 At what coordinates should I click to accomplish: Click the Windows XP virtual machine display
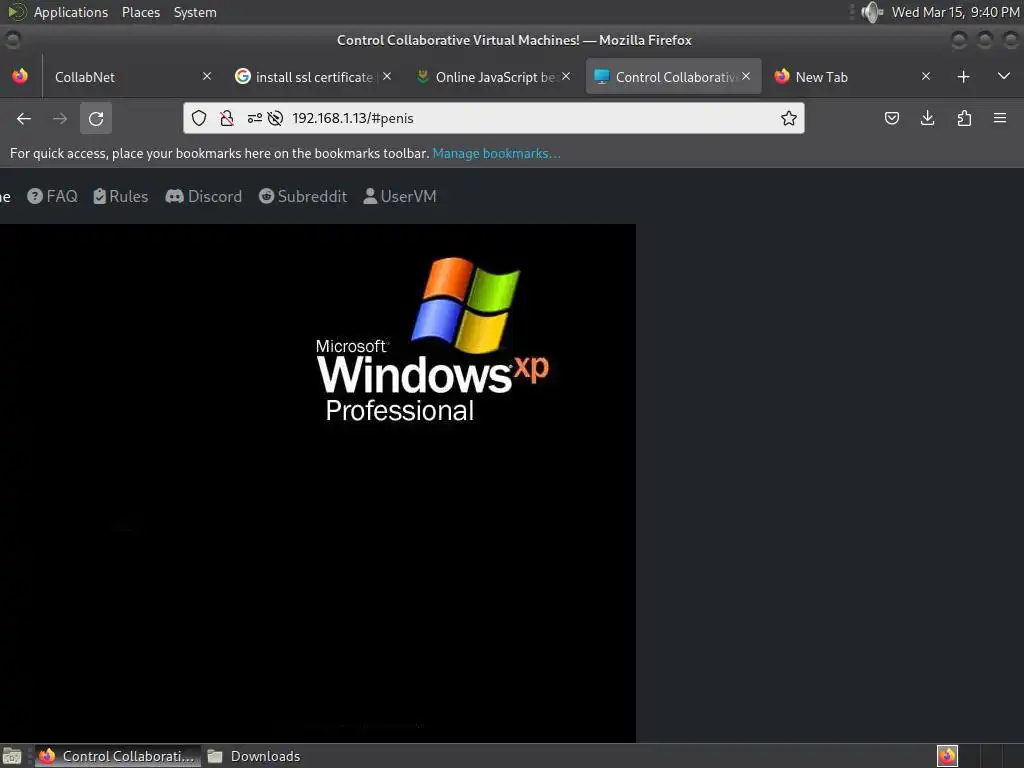click(x=317, y=483)
